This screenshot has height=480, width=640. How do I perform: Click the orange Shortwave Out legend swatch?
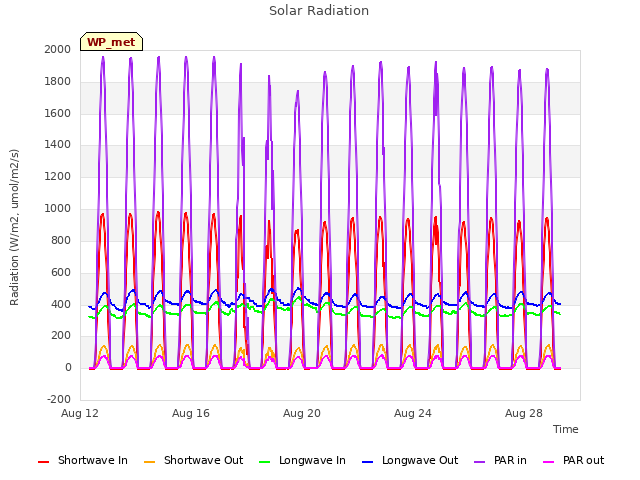(149, 462)
